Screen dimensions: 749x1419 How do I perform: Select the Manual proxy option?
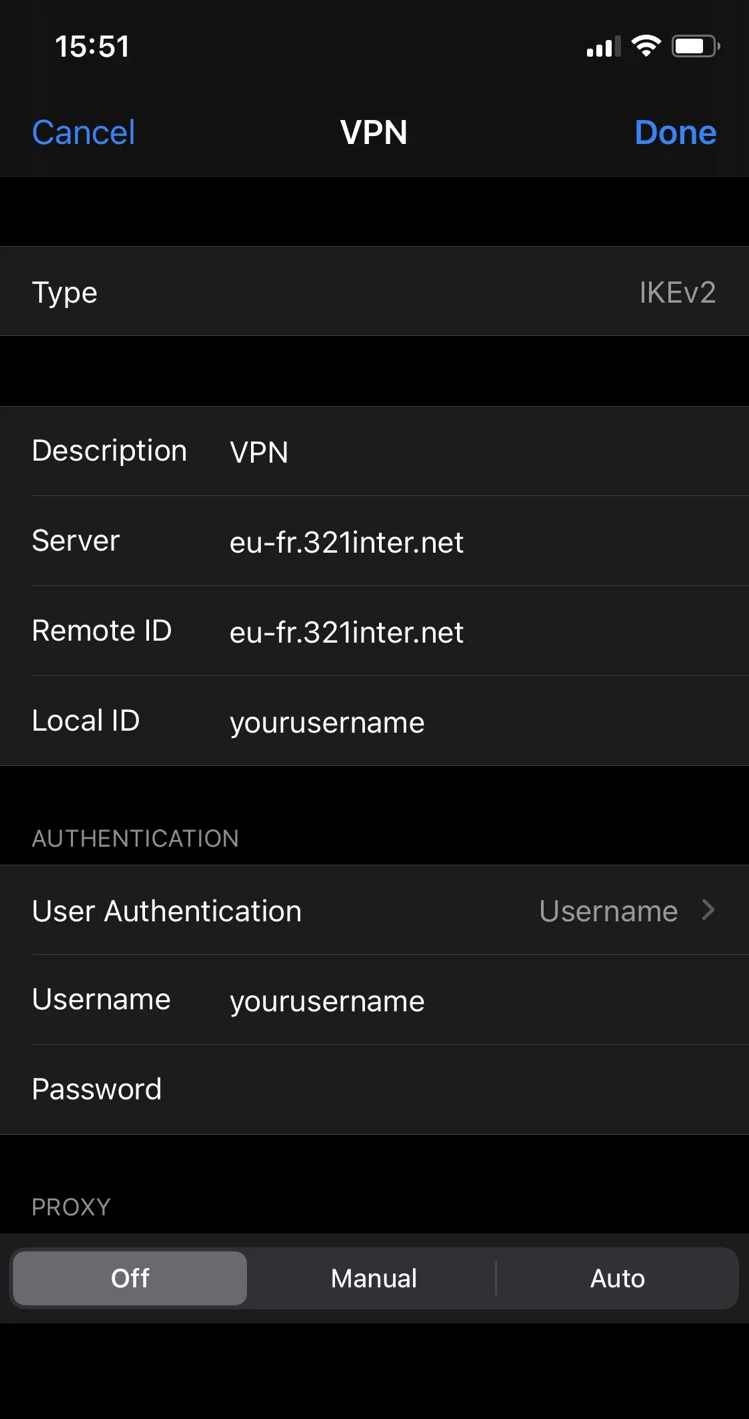click(x=374, y=1278)
